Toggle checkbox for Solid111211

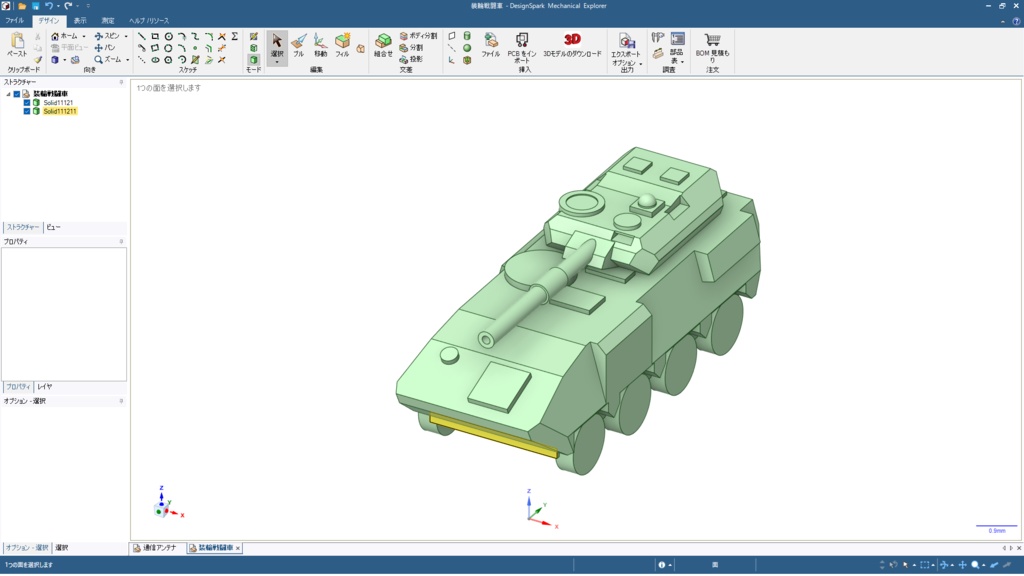click(27, 111)
